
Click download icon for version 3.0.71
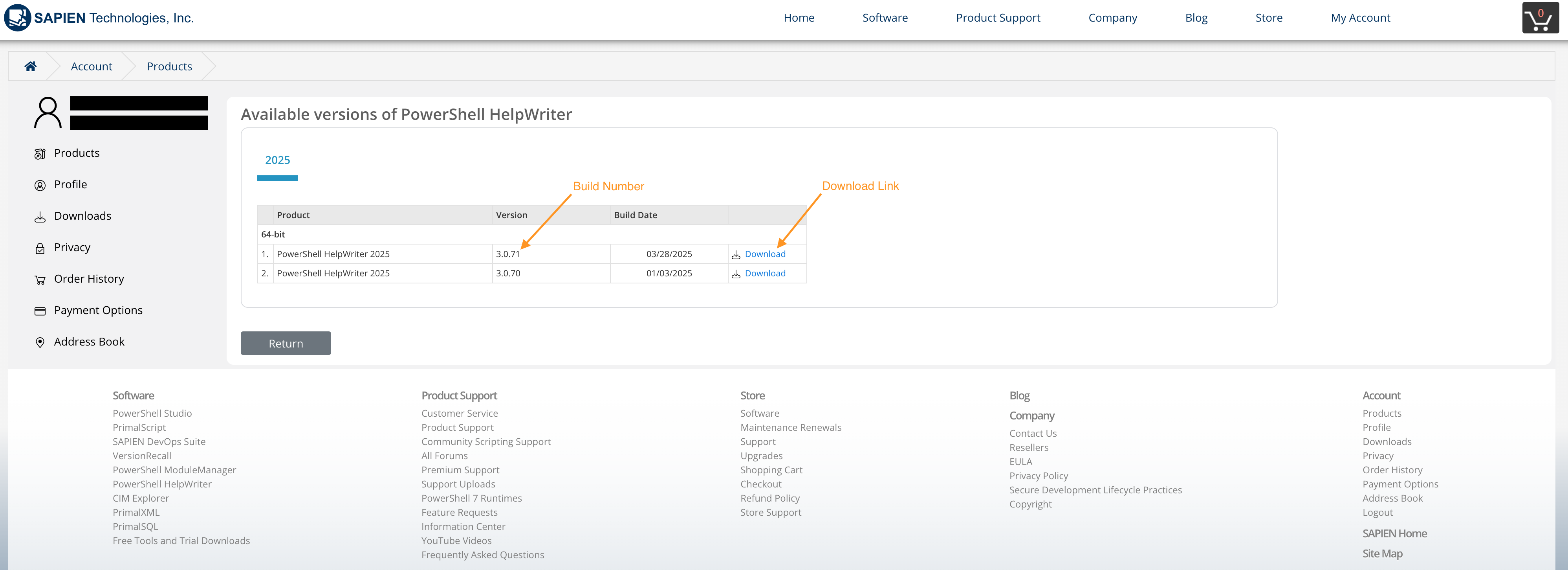736,255
